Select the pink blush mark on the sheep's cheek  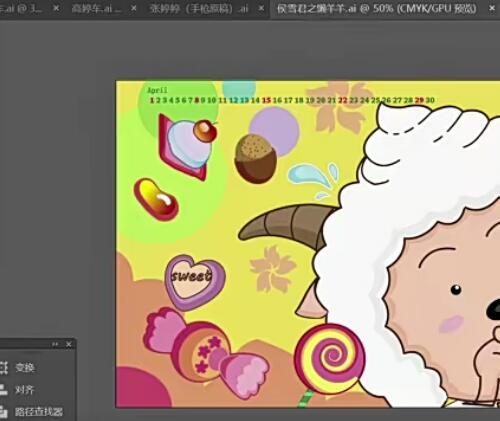point(451,324)
